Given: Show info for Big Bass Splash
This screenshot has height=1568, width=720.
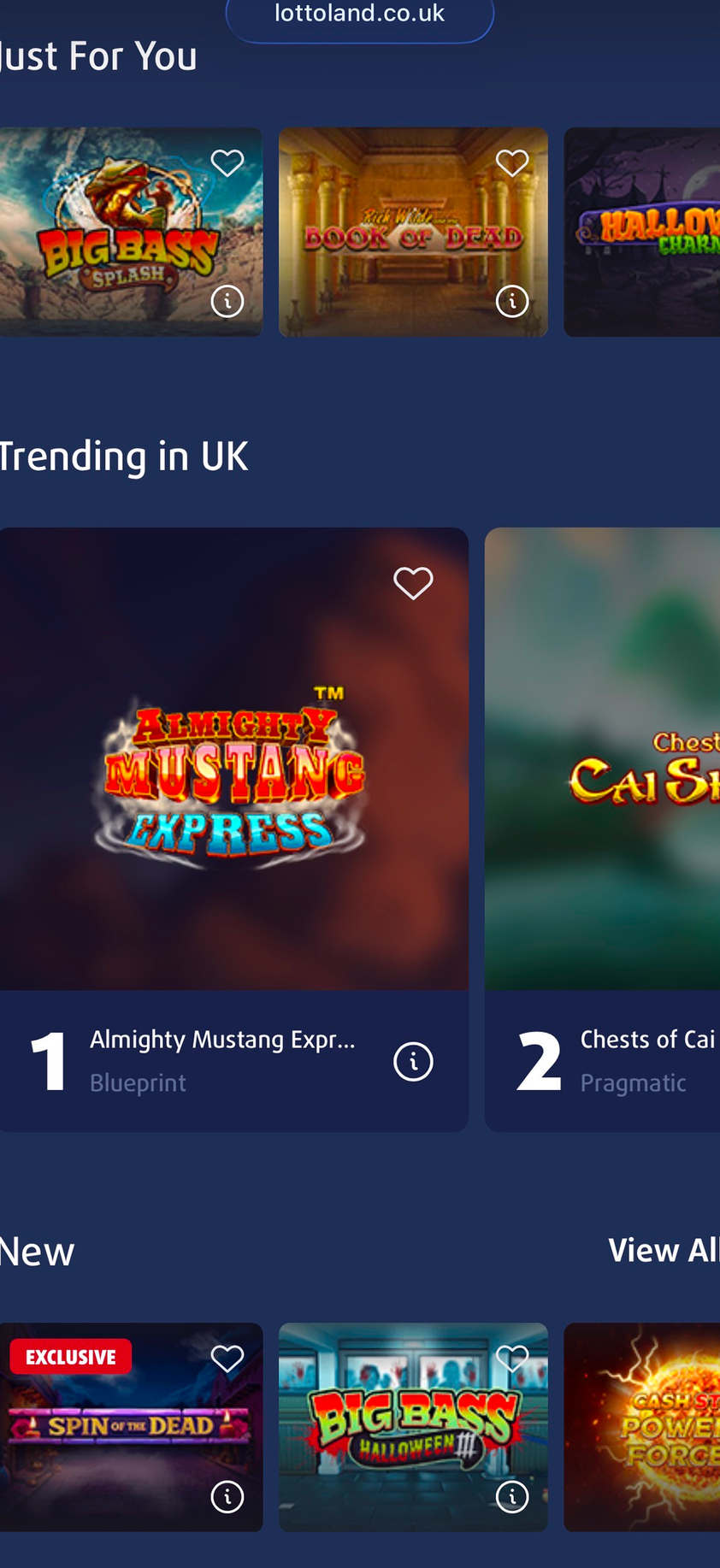Looking at the screenshot, I should [x=227, y=301].
